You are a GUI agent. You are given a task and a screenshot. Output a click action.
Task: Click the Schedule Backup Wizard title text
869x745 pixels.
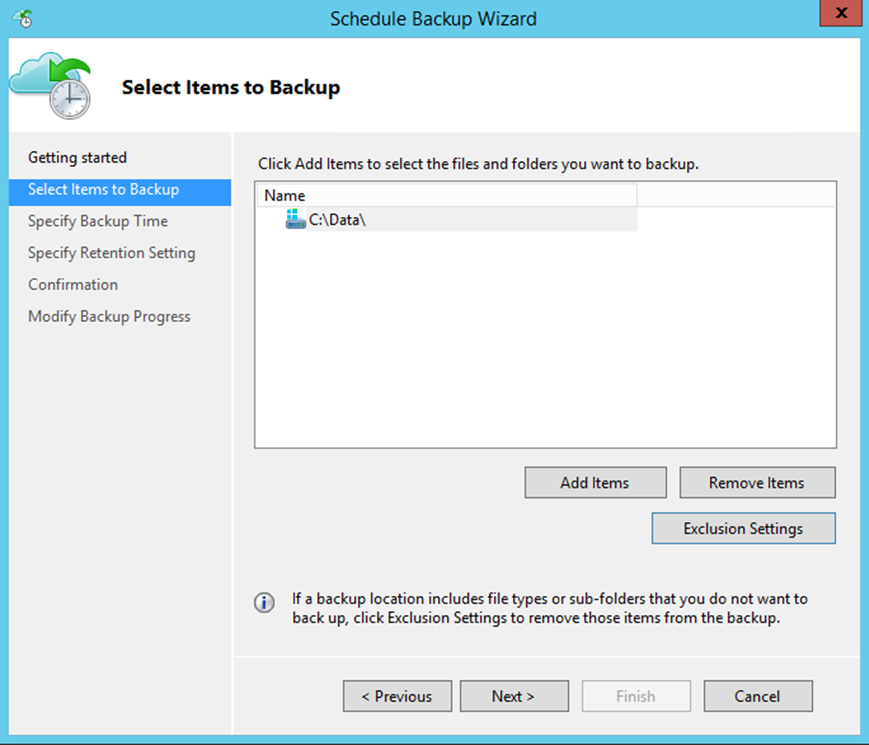tap(433, 19)
